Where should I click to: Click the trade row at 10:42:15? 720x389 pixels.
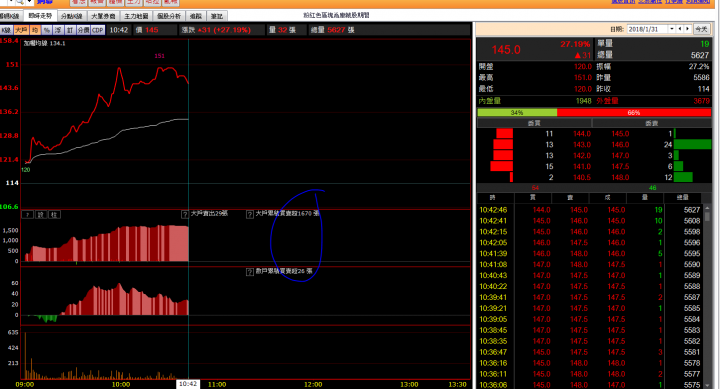click(590, 232)
